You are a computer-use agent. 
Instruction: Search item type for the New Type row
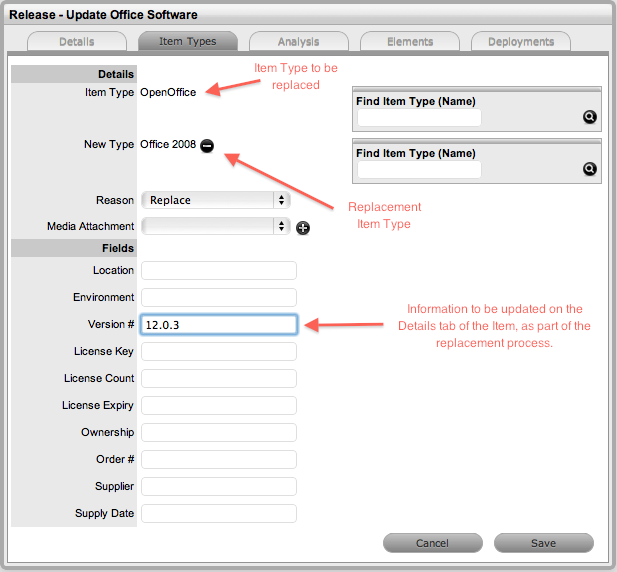pos(589,169)
